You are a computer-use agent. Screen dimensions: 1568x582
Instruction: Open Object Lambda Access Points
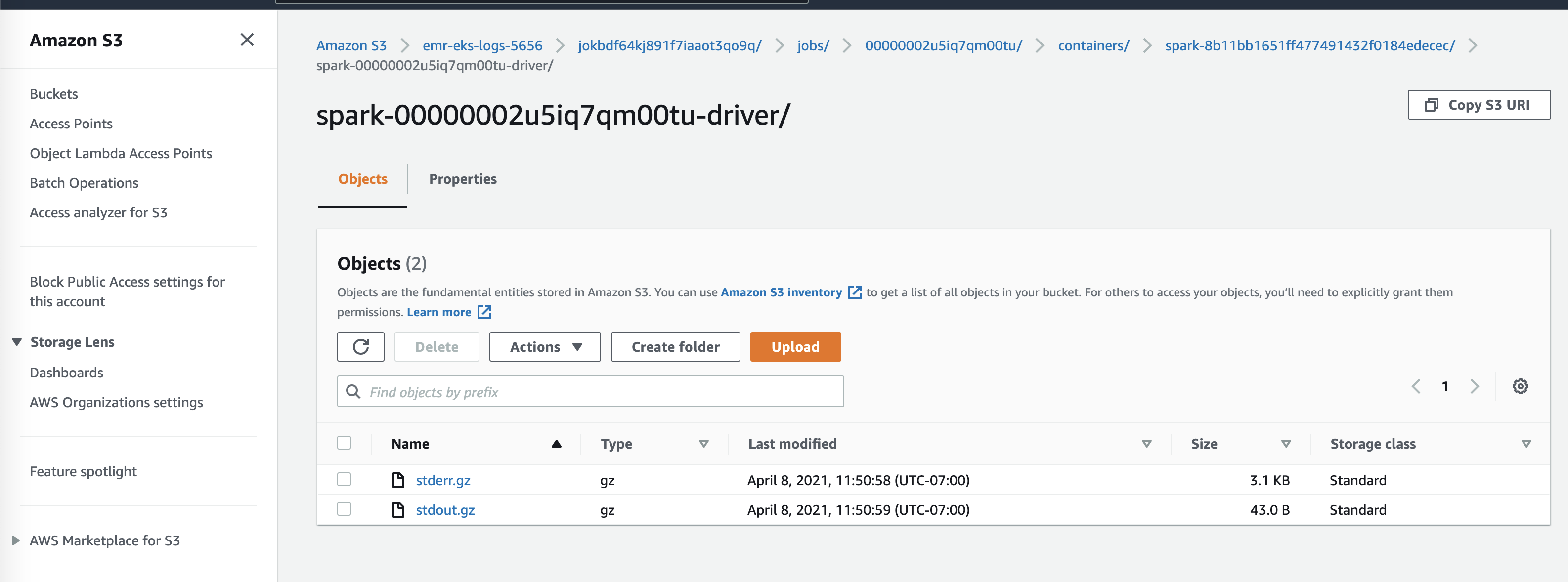click(x=121, y=154)
